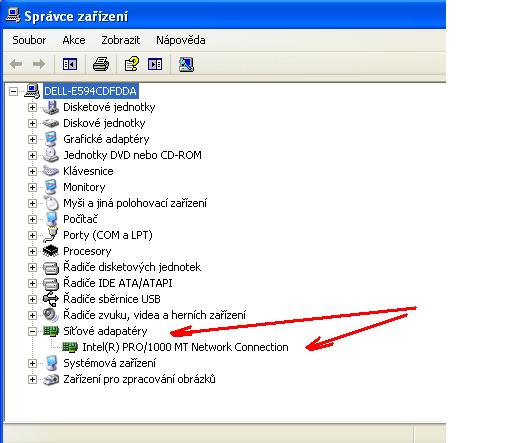Click Scan for hardware changes icon
This screenshot has height=443, width=512.
click(x=186, y=64)
